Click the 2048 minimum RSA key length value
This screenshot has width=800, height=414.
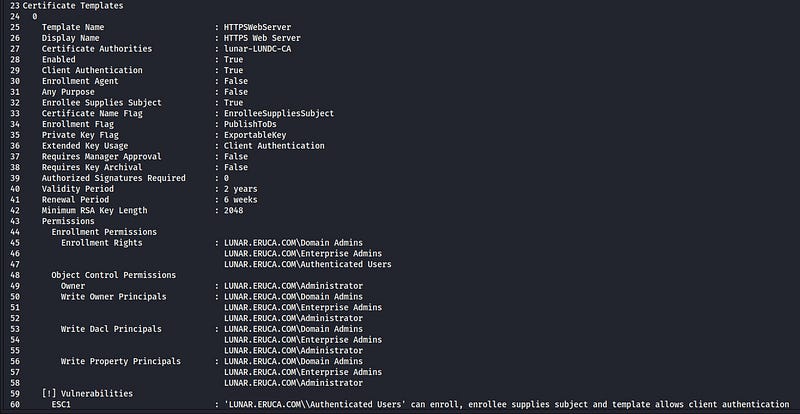point(233,210)
